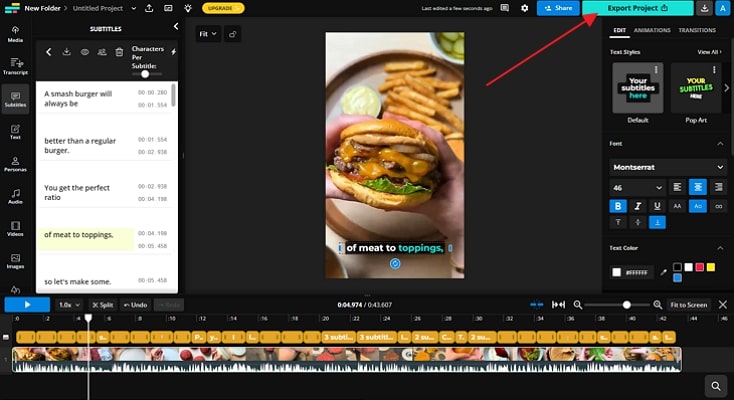Open the font size 46 dropdown

click(x=637, y=188)
